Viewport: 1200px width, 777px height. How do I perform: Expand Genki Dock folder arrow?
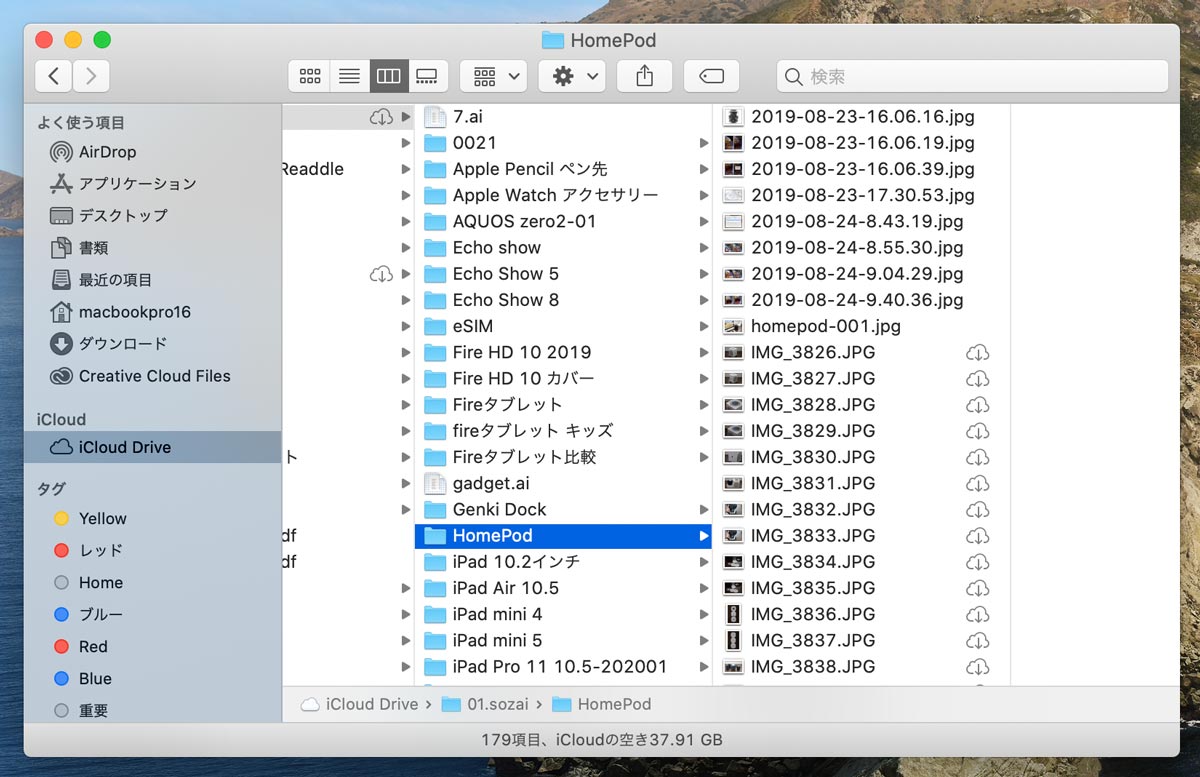704,509
